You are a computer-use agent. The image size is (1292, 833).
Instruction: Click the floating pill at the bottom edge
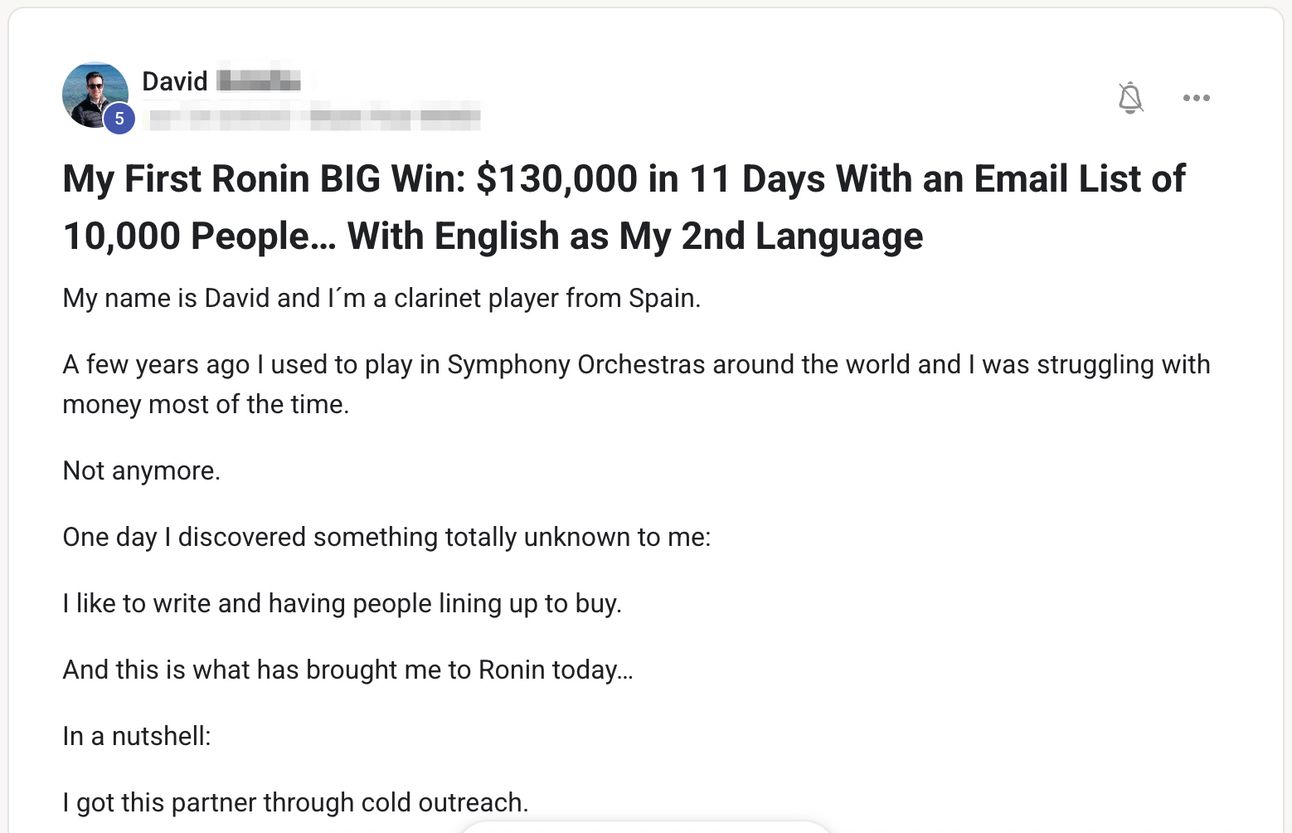point(646,827)
